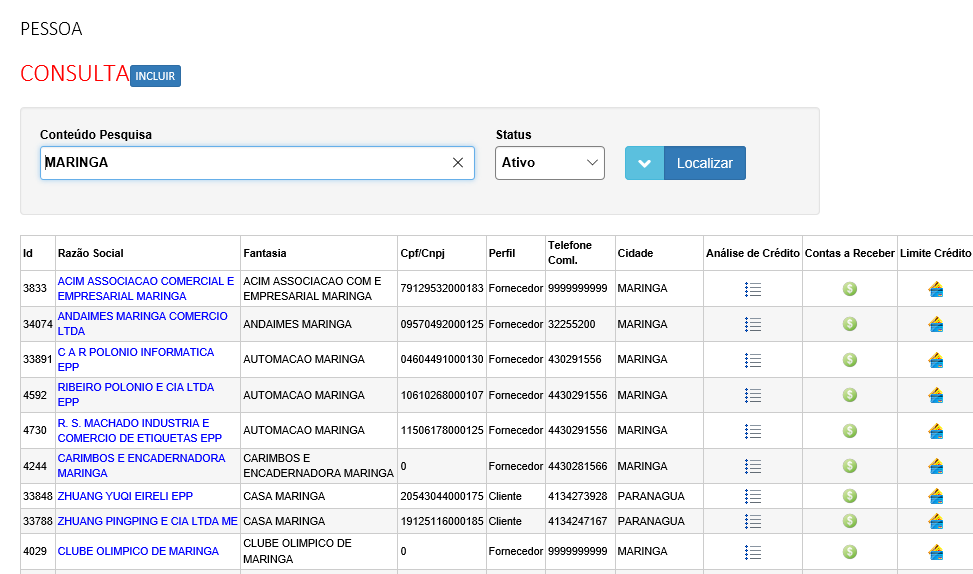Open credit analysis for R. S. MACHADO row

click(x=753, y=431)
